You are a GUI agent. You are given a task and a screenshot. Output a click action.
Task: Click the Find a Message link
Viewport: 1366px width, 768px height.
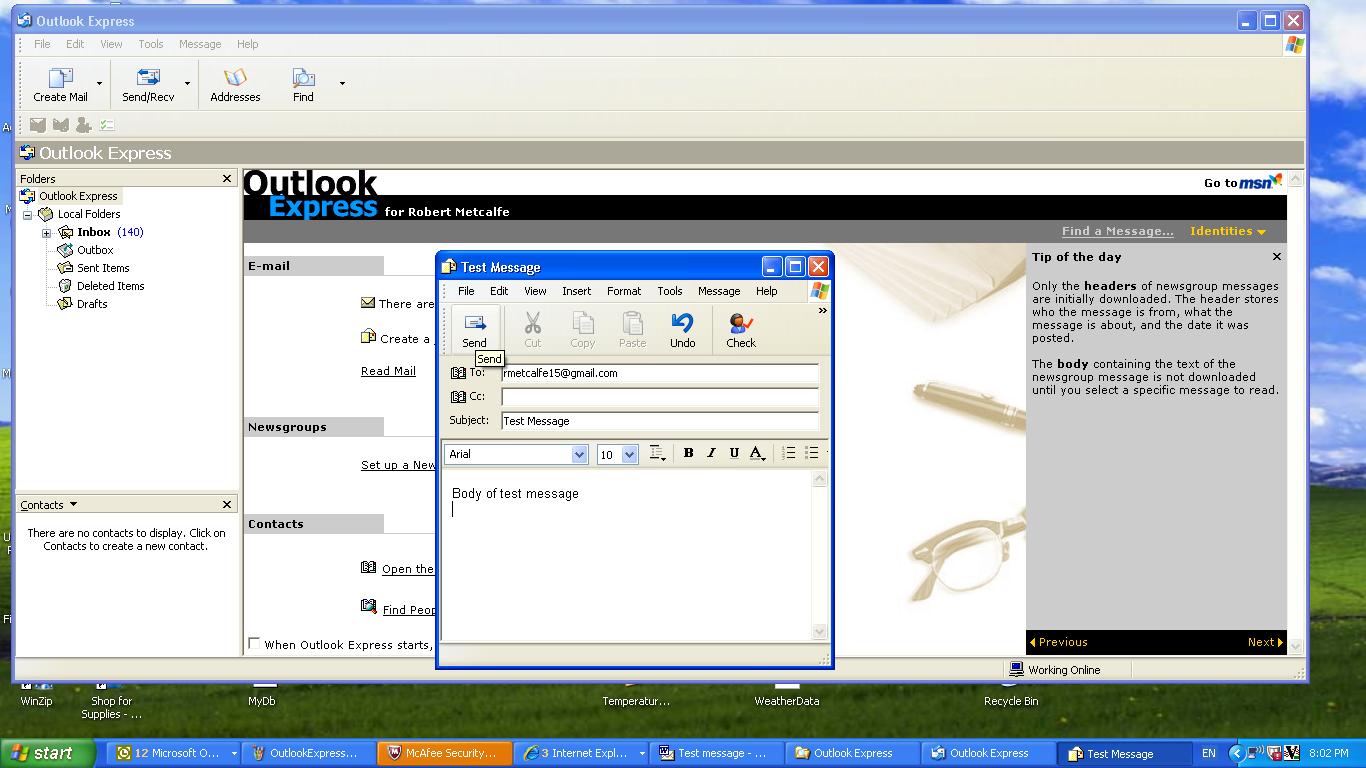point(1117,231)
